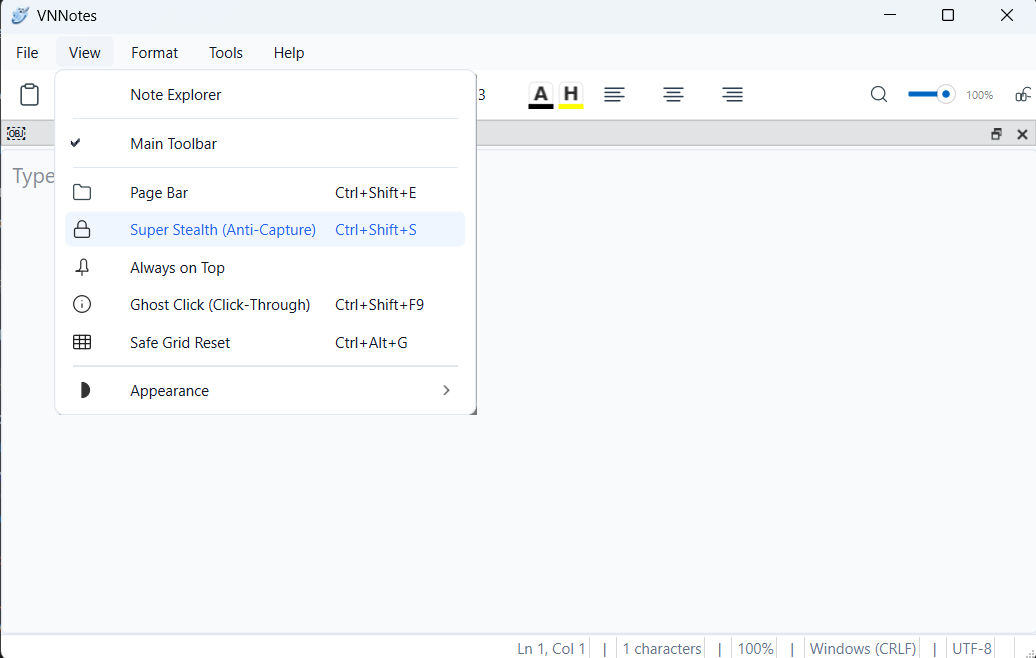1036x658 pixels.
Task: Expand the Appearance submenu
Action: [169, 390]
